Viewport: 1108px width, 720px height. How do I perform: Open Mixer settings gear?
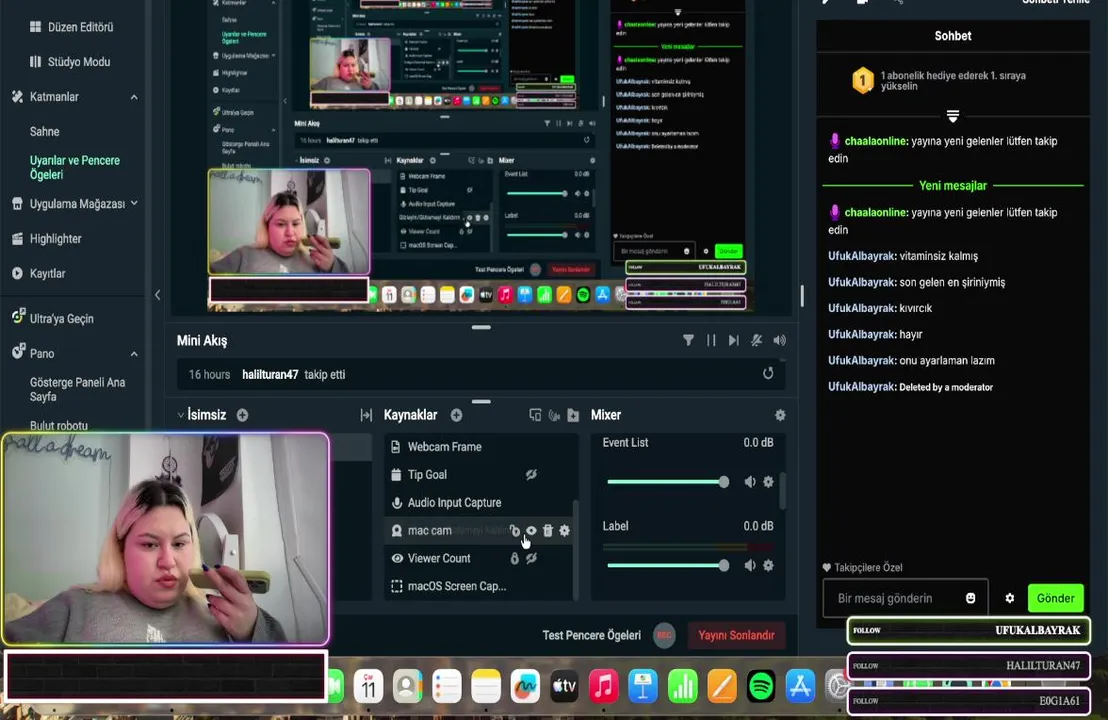tap(780, 415)
